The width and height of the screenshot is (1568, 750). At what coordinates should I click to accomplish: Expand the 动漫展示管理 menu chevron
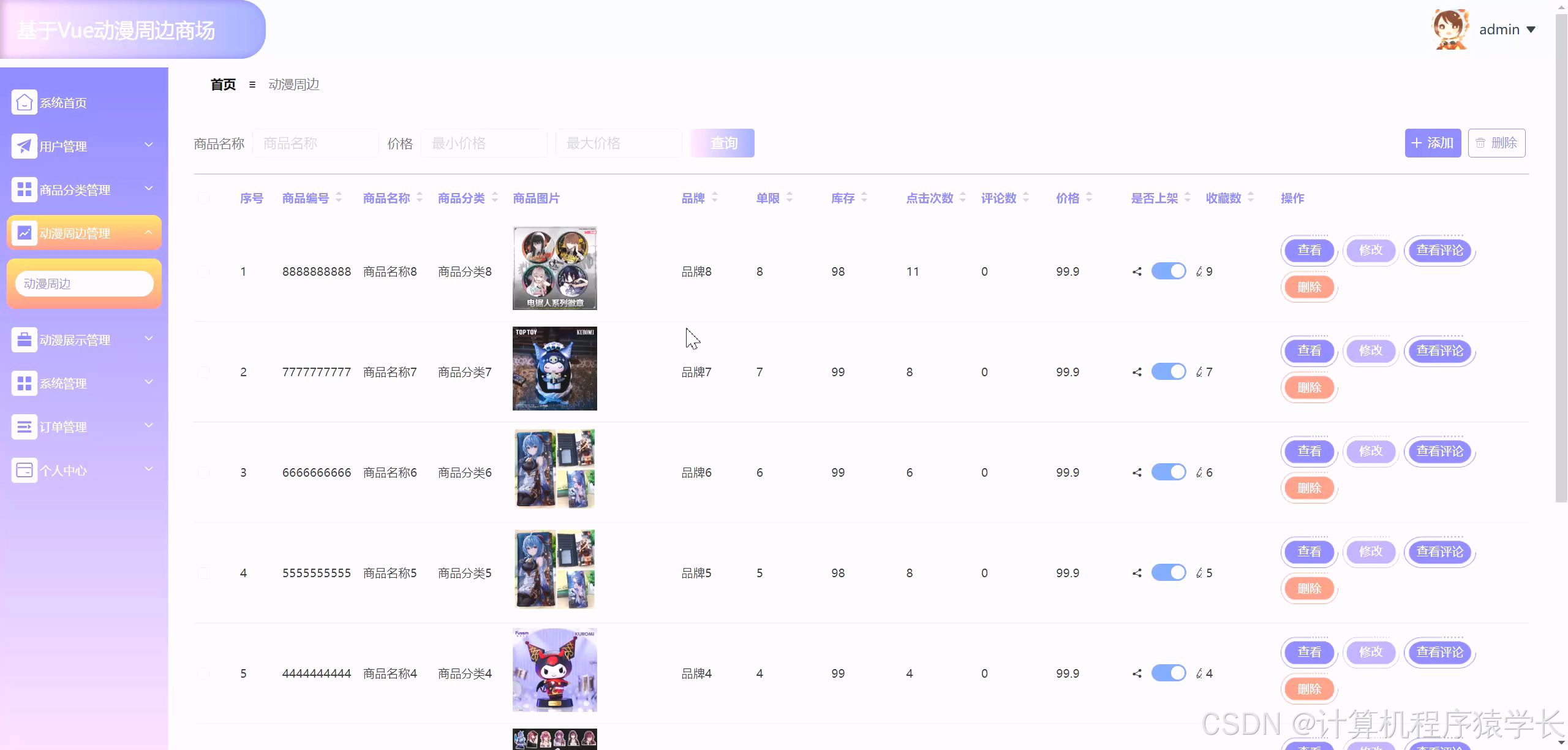(x=149, y=338)
